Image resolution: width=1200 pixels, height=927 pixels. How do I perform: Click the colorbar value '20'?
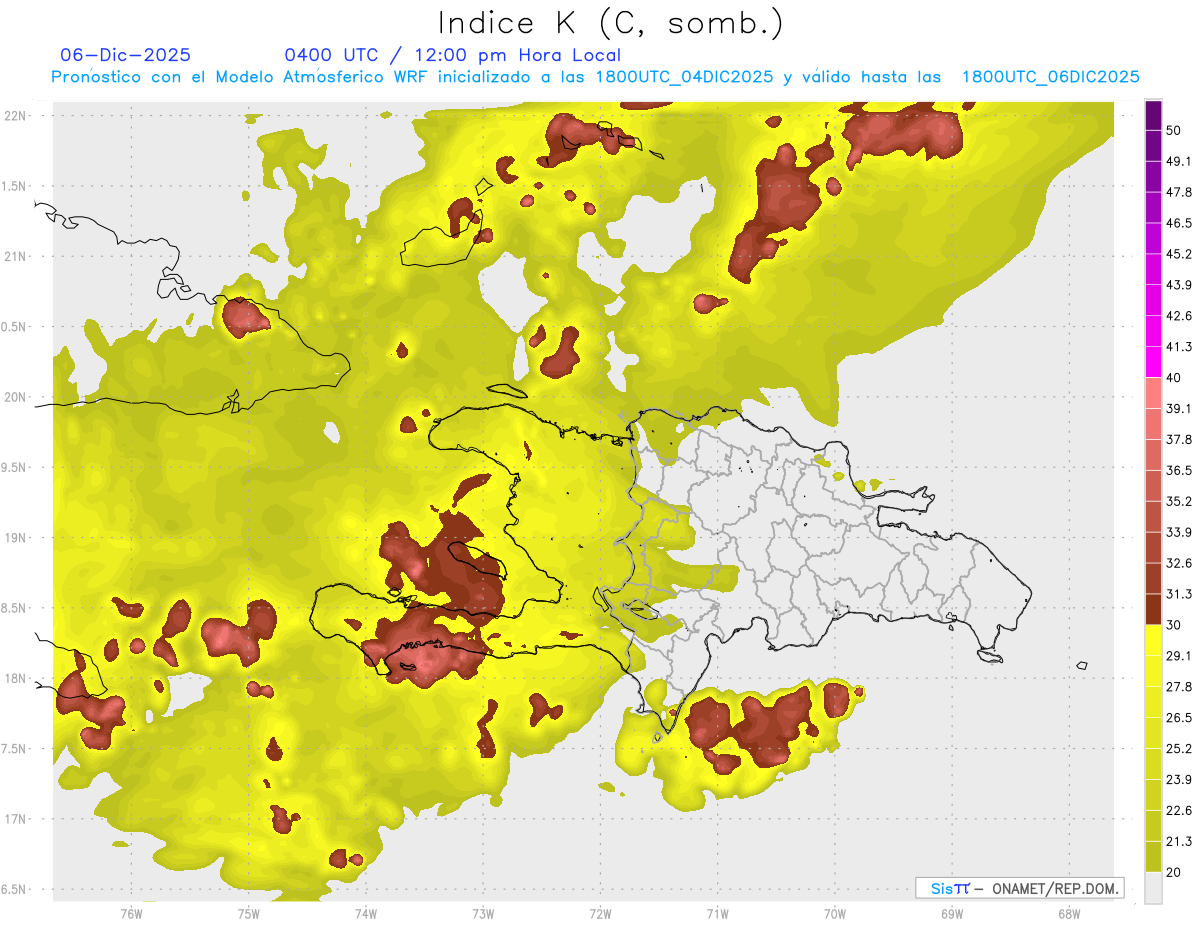1175,873
